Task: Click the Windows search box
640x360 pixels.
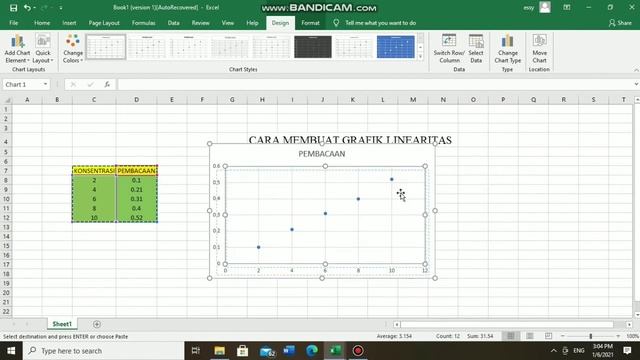Action: [x=104, y=351]
